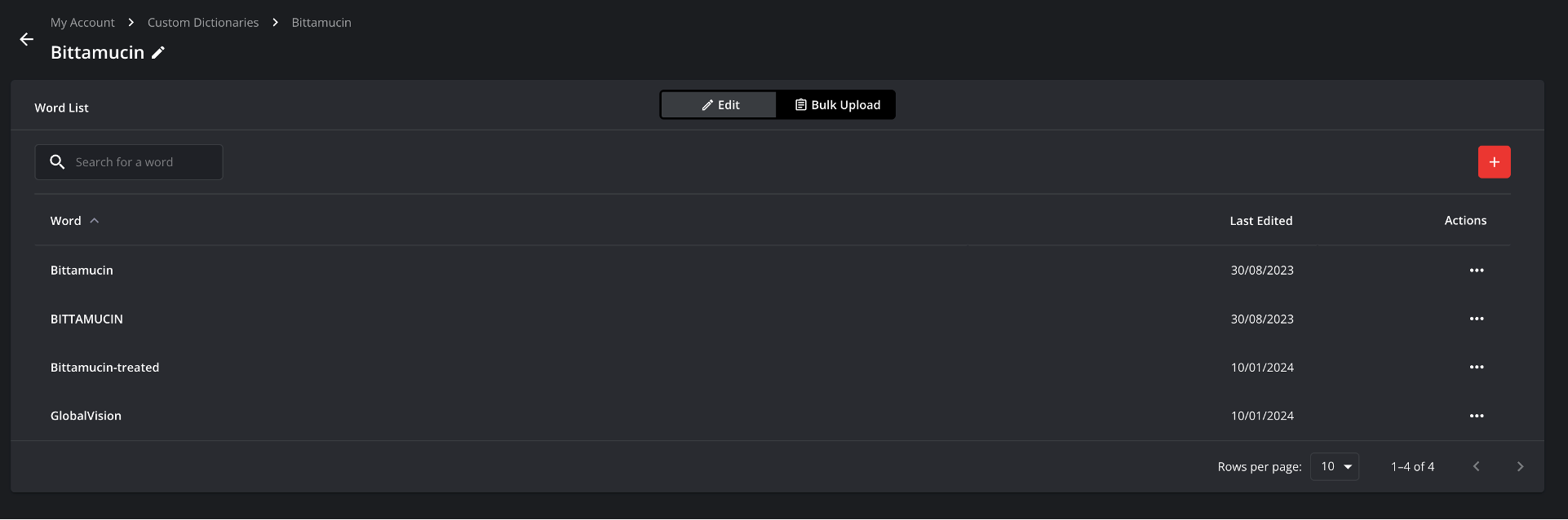Open actions menu for Bittamucin-treated row

point(1476,368)
